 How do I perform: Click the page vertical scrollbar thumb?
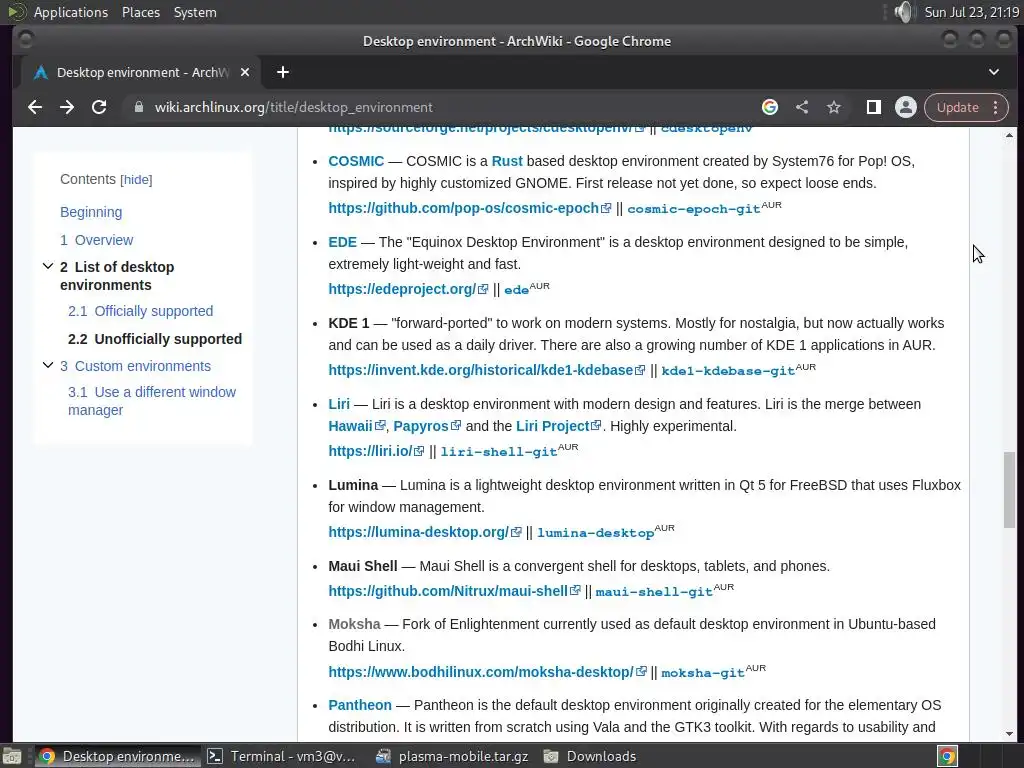pyautogui.click(x=1009, y=490)
